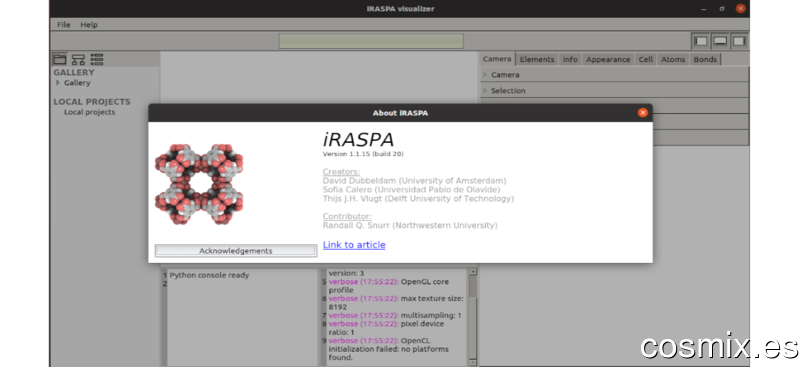Image resolution: width=800 pixels, height=367 pixels.
Task: Open the Help menu
Action: 89,25
